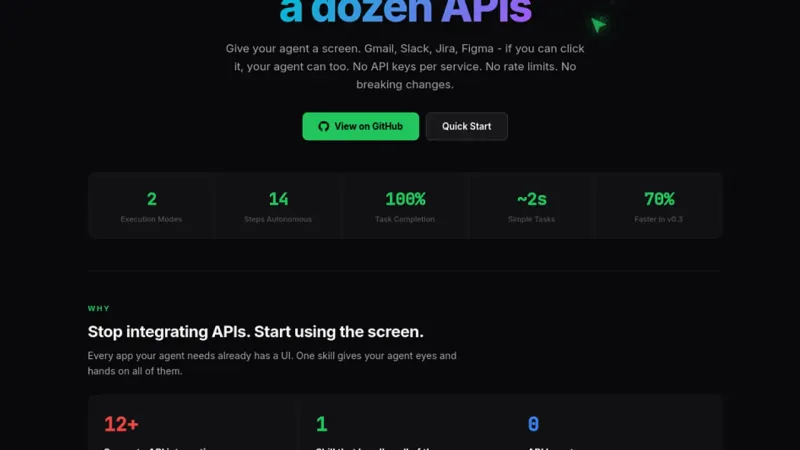Open the Quick Start button
800x450 pixels.
(466, 126)
